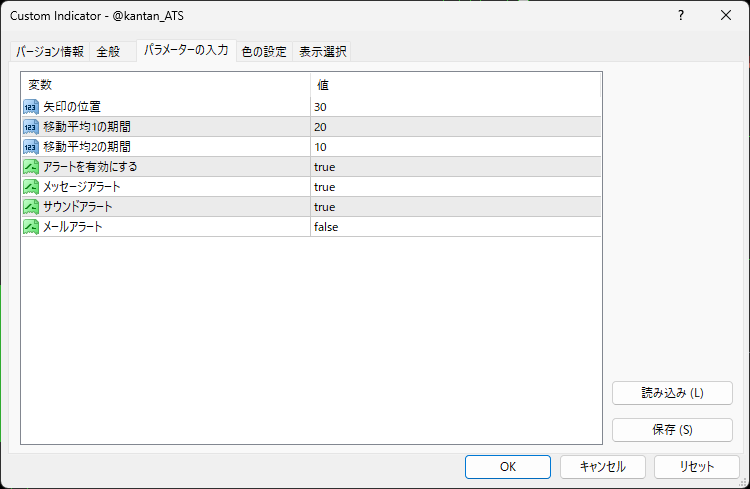
Task: Click the 変数 column header
Action: pos(166,85)
